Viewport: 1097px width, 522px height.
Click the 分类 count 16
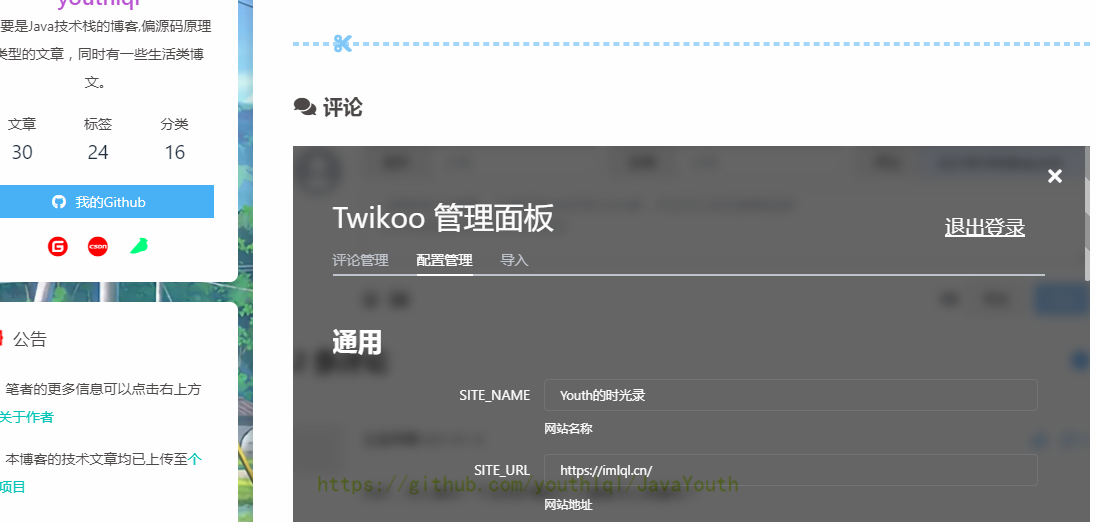[x=174, y=153]
